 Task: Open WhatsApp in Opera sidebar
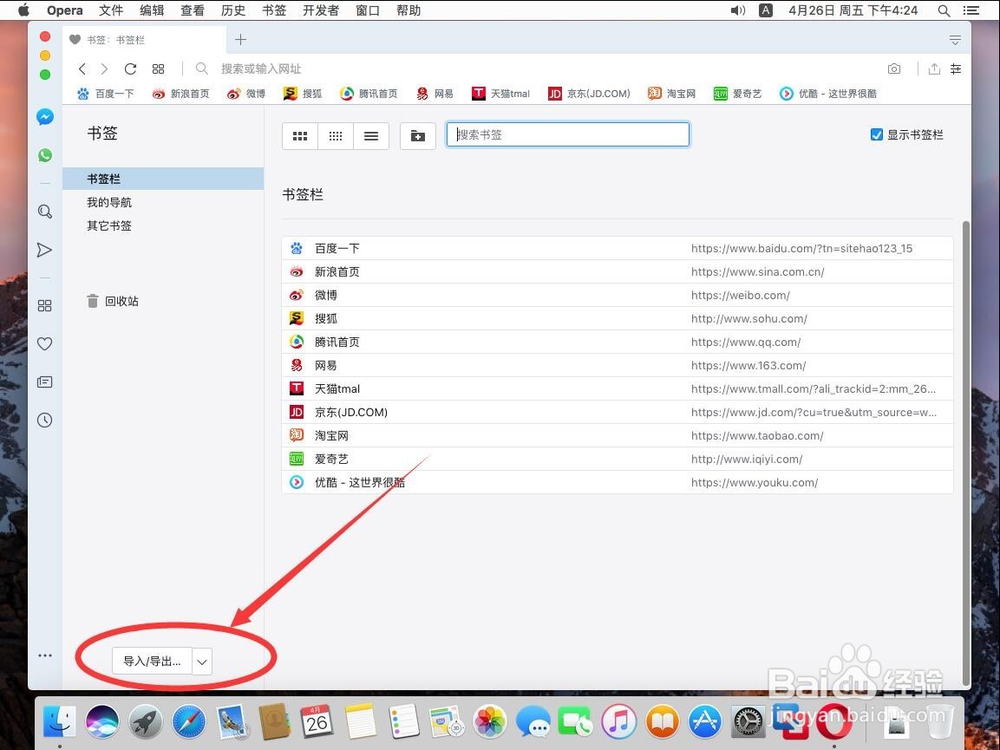tap(45, 155)
